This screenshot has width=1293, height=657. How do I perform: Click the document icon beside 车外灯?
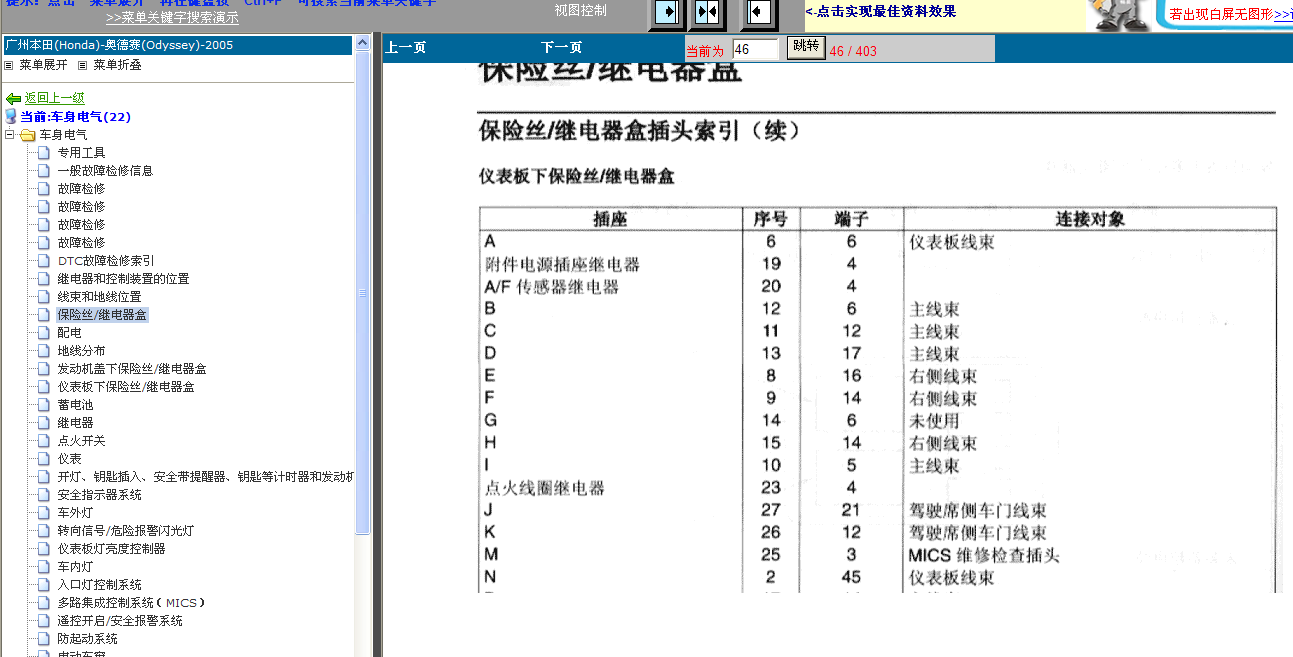point(43,513)
